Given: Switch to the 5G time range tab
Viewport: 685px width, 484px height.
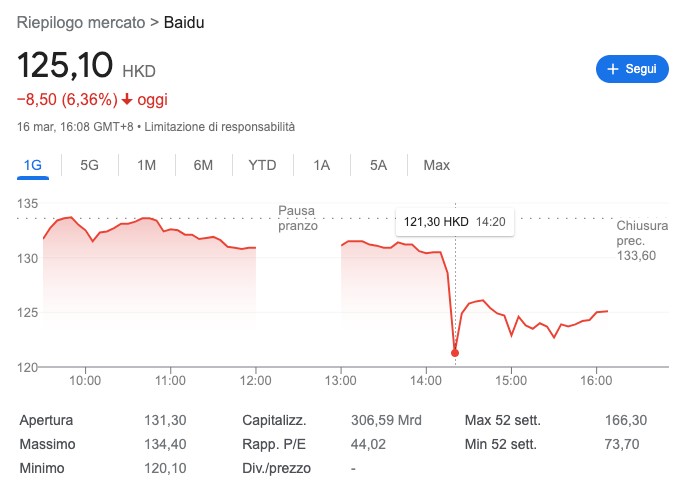Looking at the screenshot, I should tap(90, 166).
